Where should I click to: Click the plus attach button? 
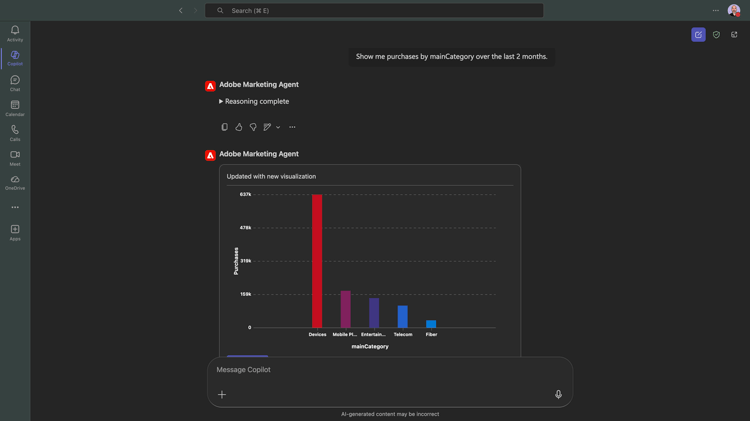[221, 394]
